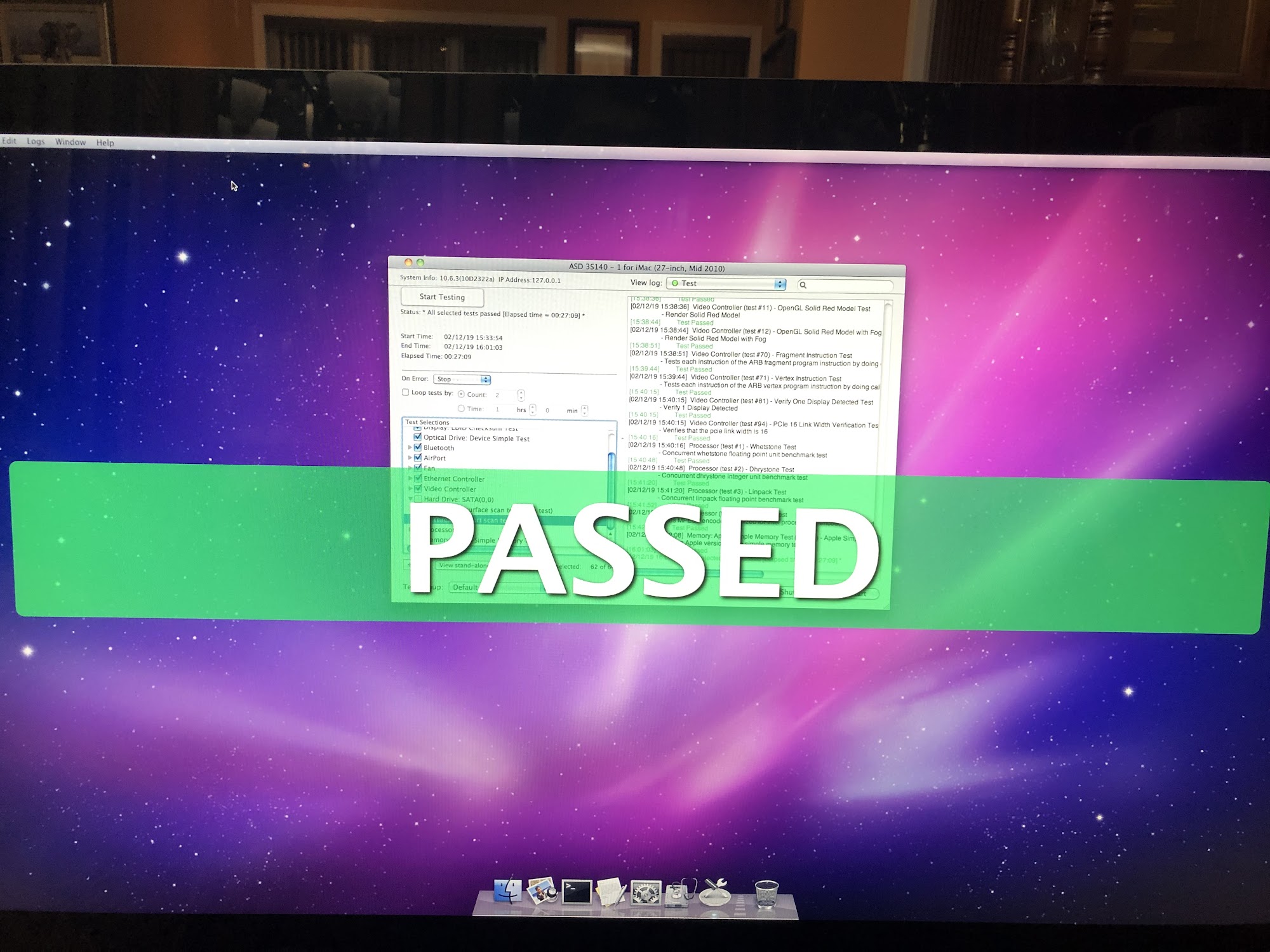Image resolution: width=1270 pixels, height=952 pixels.
Task: Open TextEdit from the dock
Action: [x=612, y=892]
